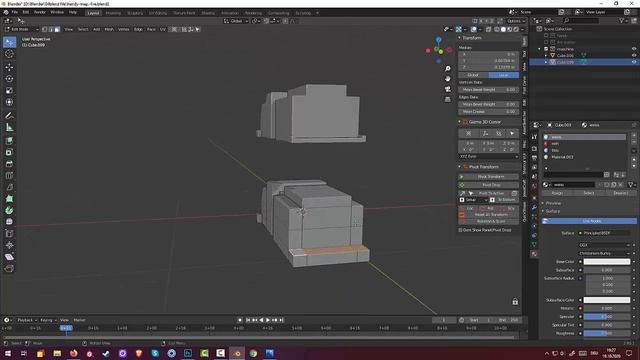Enable face select mode
Screen dimensions: 640x360
click(57, 29)
